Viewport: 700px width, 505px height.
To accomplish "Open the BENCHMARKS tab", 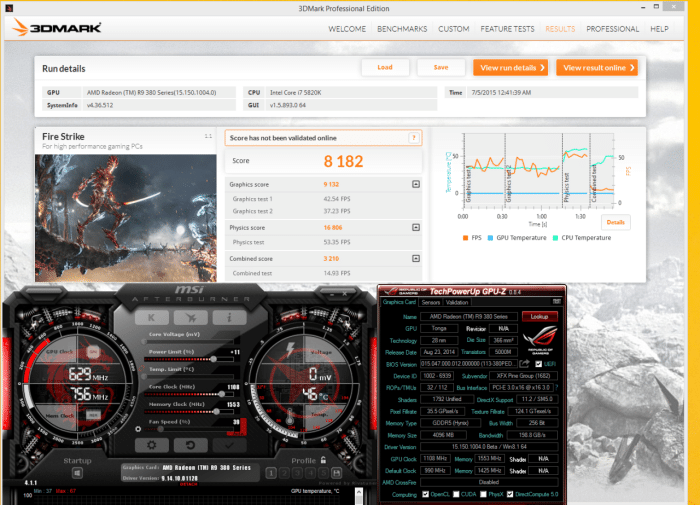I will [x=402, y=29].
